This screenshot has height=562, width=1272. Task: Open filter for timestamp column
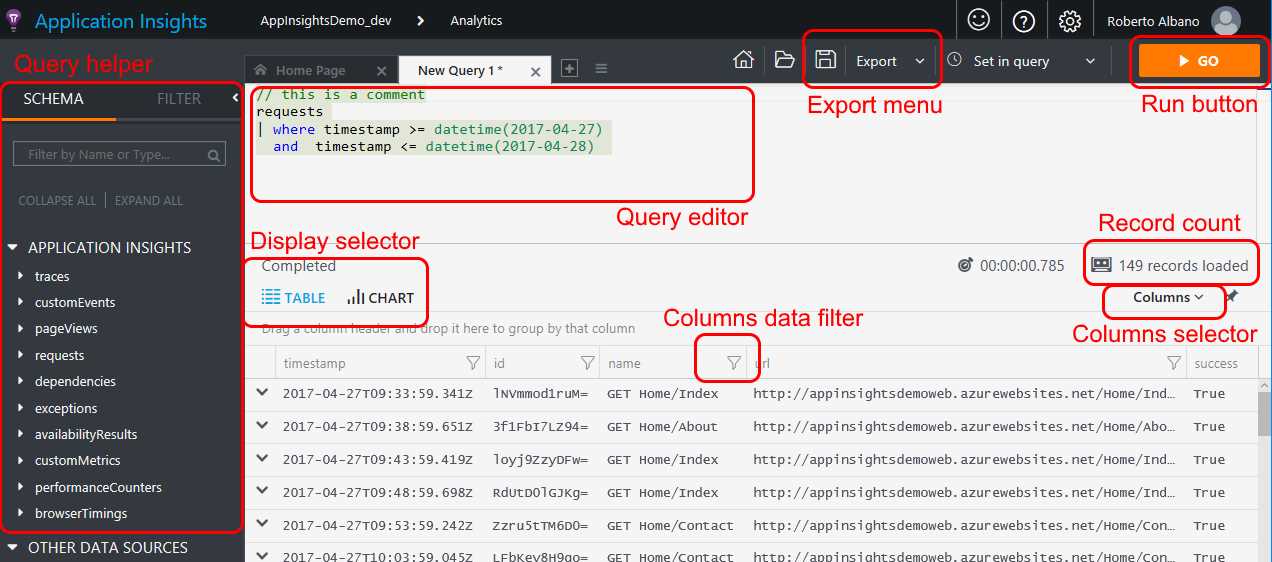click(472, 363)
